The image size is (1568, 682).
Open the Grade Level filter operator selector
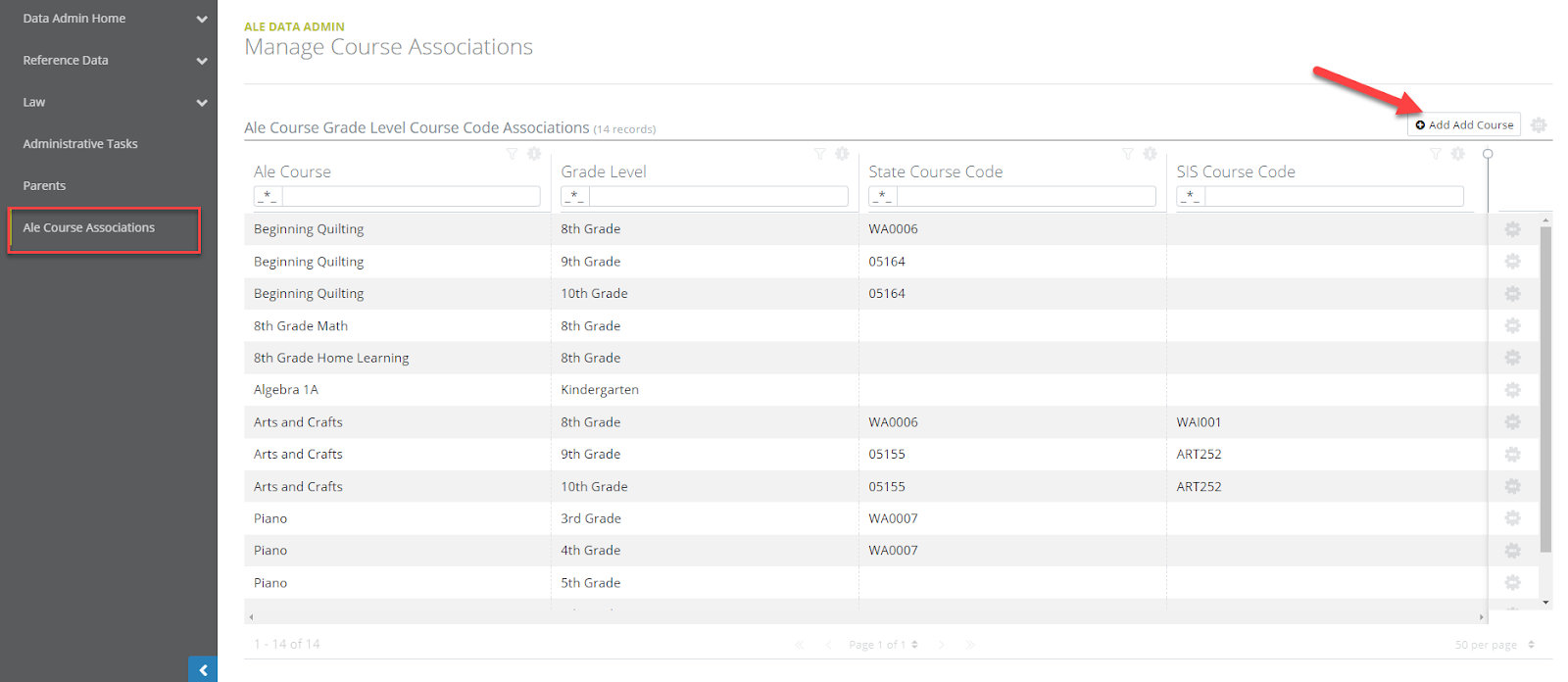coord(575,196)
